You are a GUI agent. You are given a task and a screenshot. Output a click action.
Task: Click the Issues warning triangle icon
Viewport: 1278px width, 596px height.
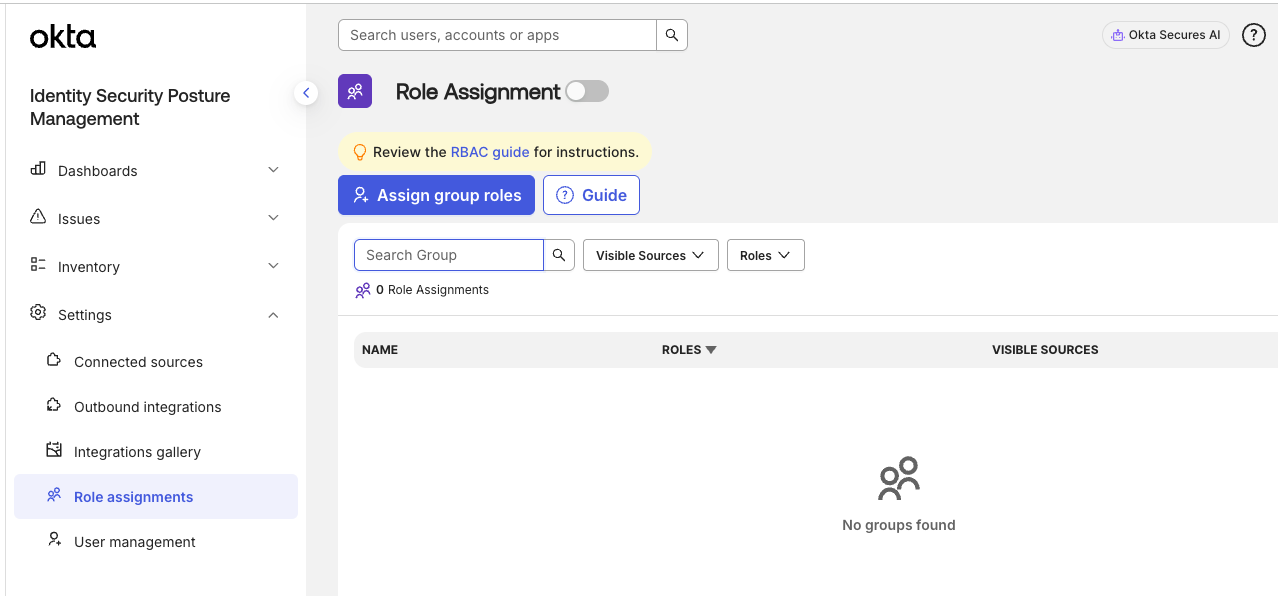[38, 217]
